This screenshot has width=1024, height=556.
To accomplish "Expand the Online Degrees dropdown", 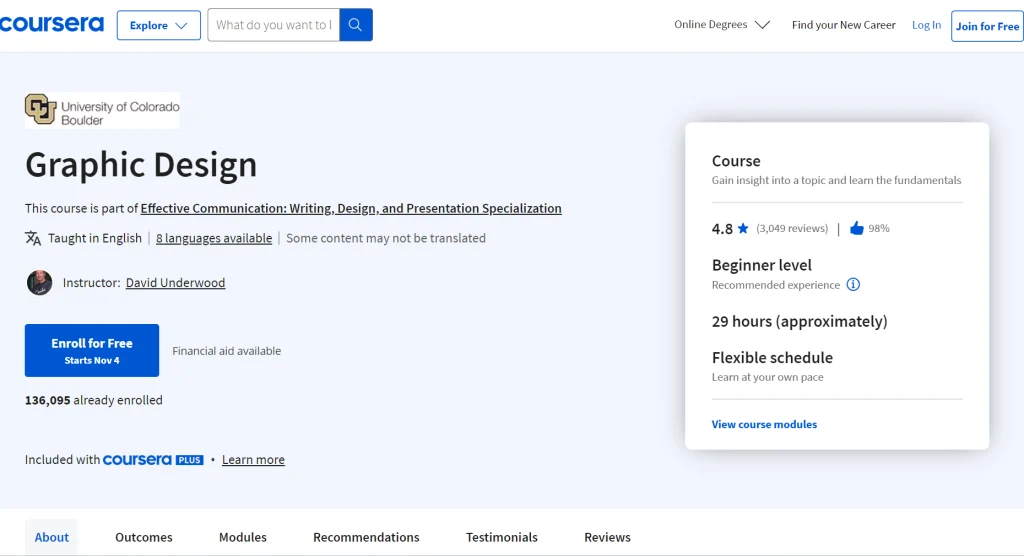I will pyautogui.click(x=722, y=25).
